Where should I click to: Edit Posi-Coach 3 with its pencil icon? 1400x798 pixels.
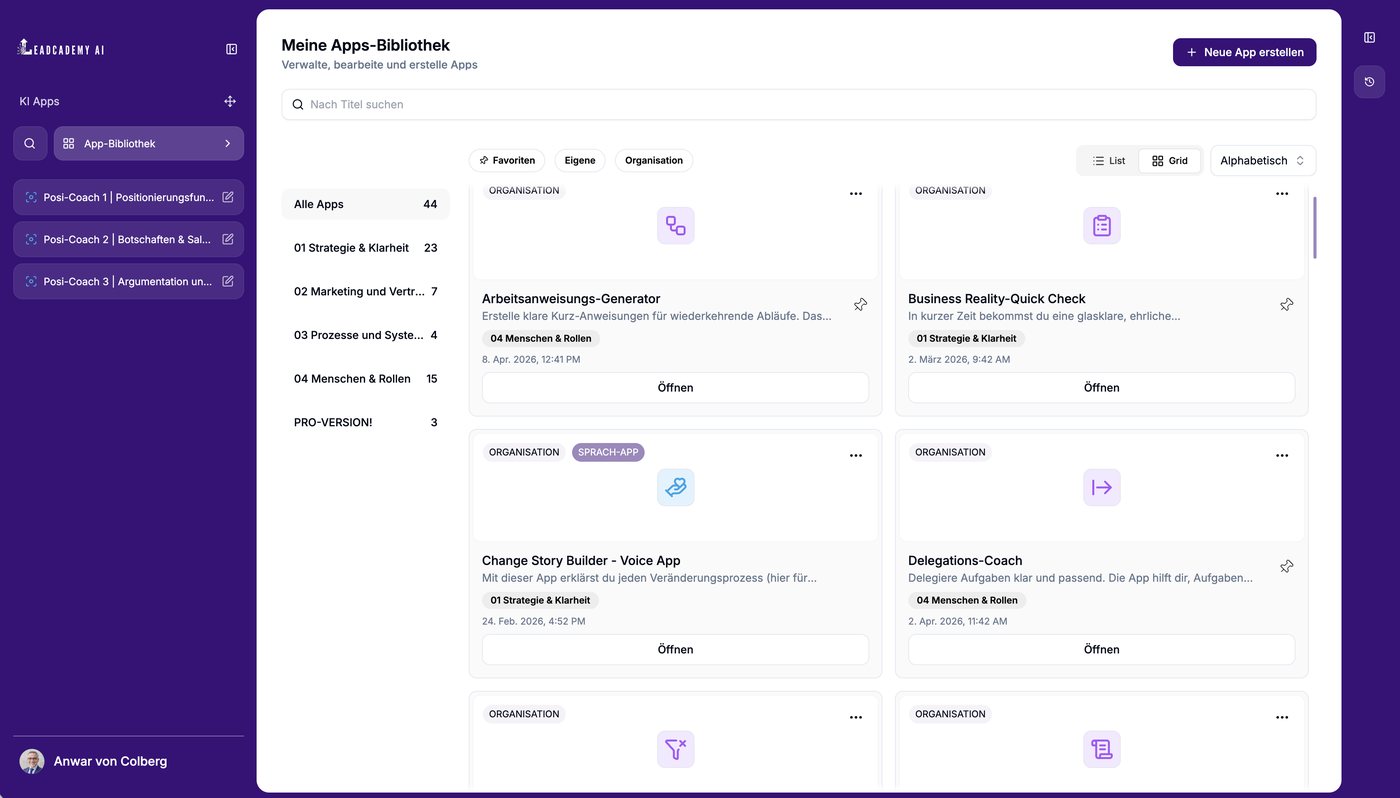pos(228,281)
